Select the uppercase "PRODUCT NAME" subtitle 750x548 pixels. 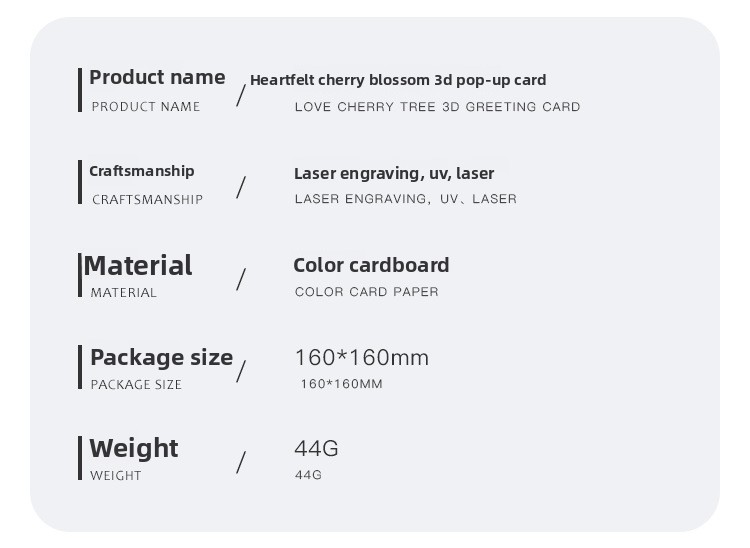pyautogui.click(x=145, y=107)
